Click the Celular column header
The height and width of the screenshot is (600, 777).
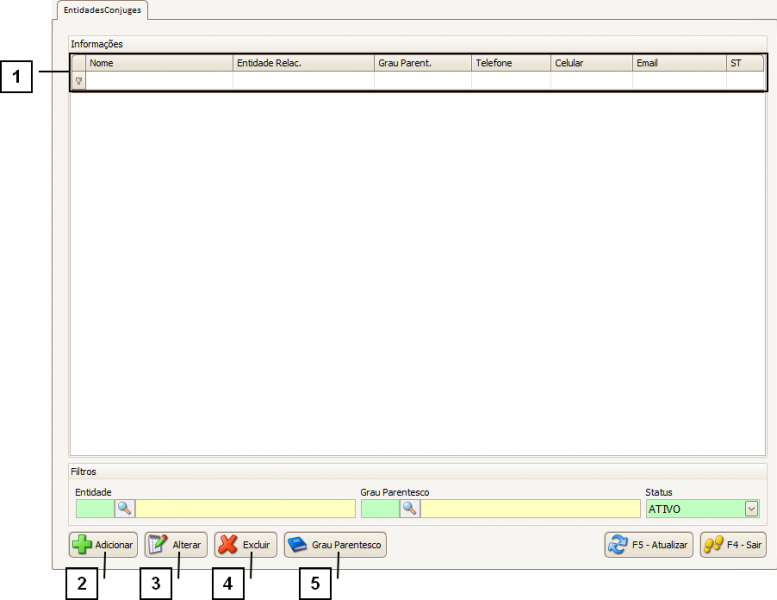pyautogui.click(x=590, y=63)
